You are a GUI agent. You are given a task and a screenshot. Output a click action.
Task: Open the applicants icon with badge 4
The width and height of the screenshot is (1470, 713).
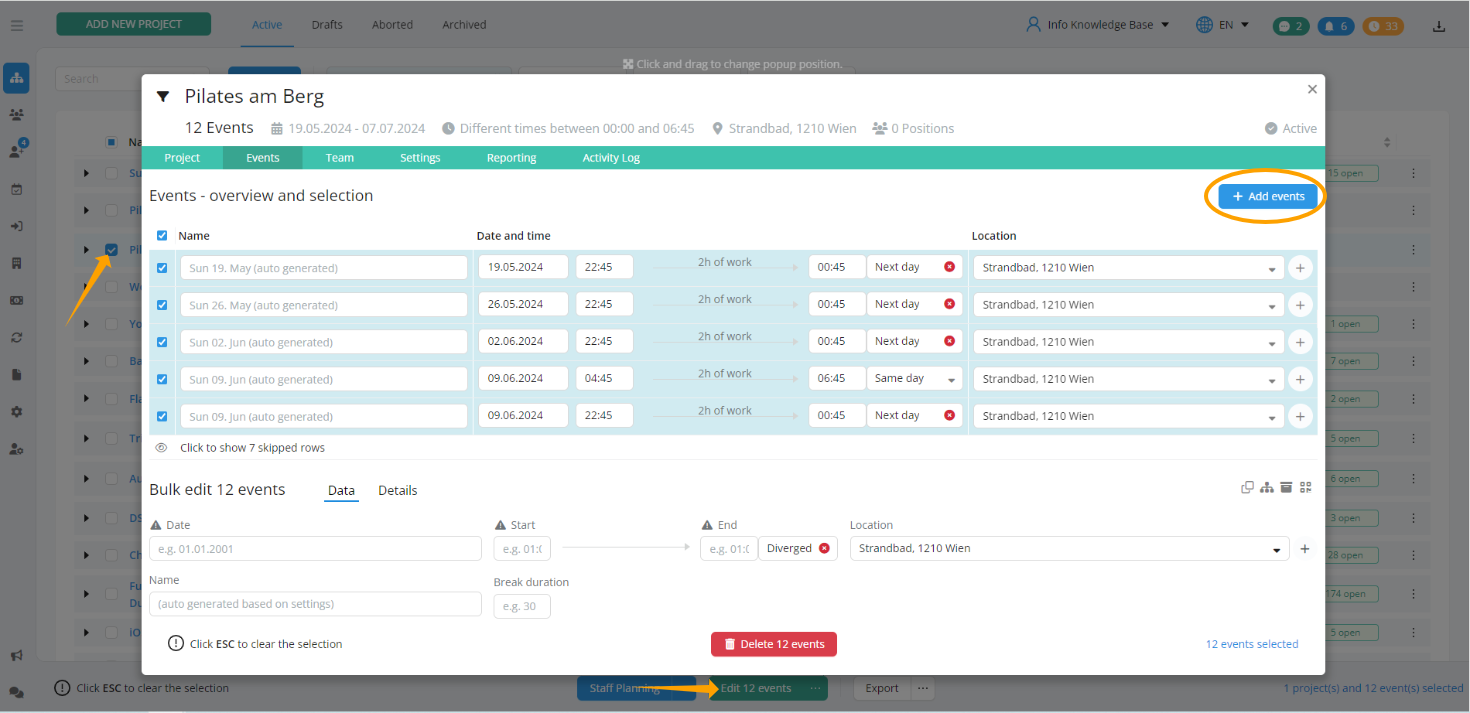(x=16, y=151)
